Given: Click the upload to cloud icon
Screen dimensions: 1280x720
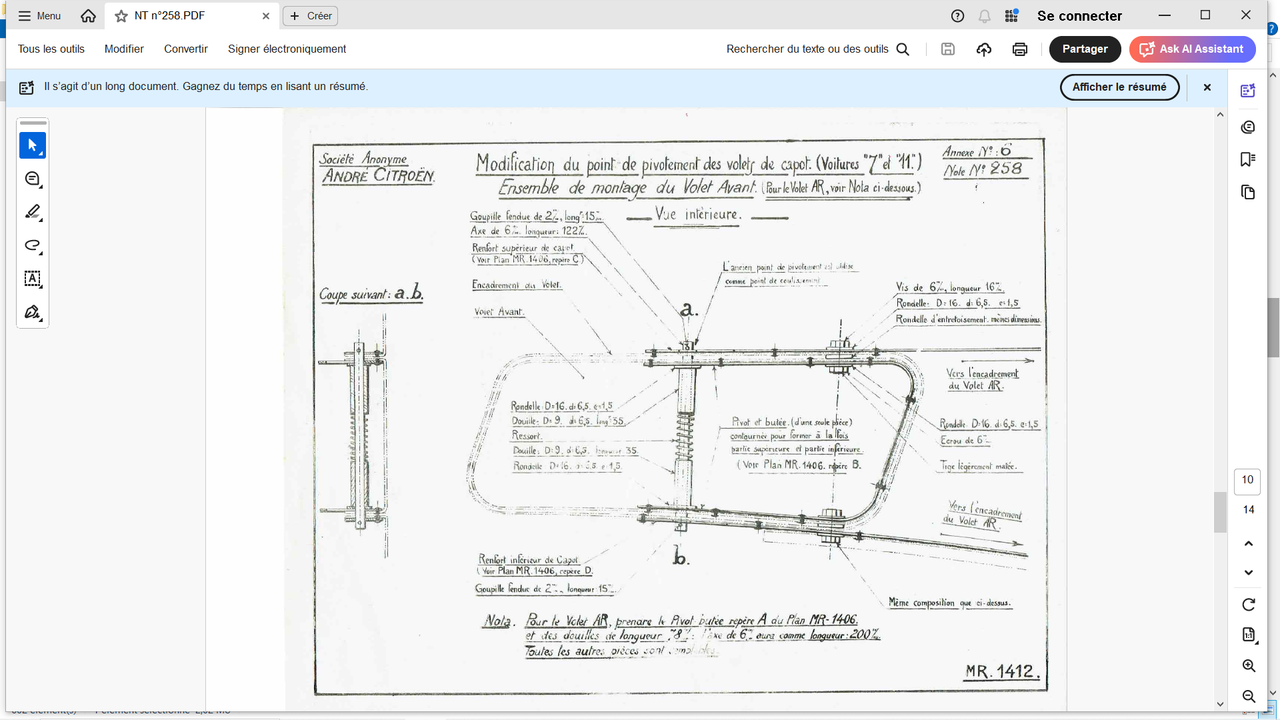Looking at the screenshot, I should [x=984, y=49].
